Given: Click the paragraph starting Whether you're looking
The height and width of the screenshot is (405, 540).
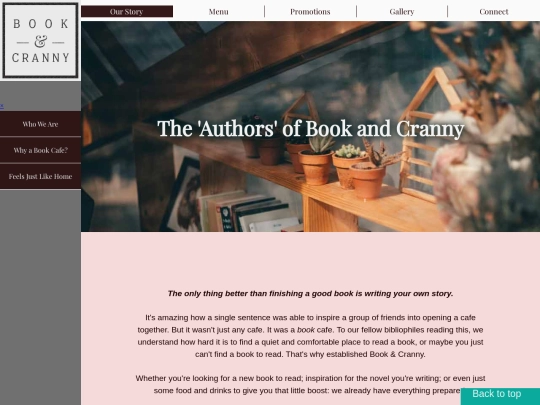Looking at the screenshot, I should click(310, 384).
